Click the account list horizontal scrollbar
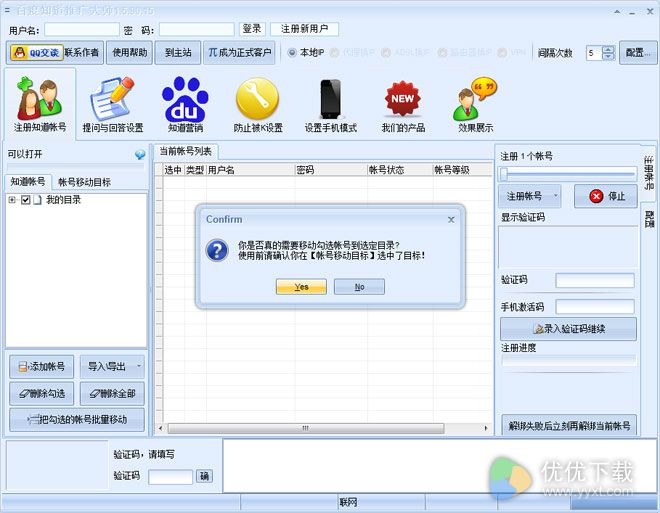The height and width of the screenshot is (513, 660). tap(306, 428)
